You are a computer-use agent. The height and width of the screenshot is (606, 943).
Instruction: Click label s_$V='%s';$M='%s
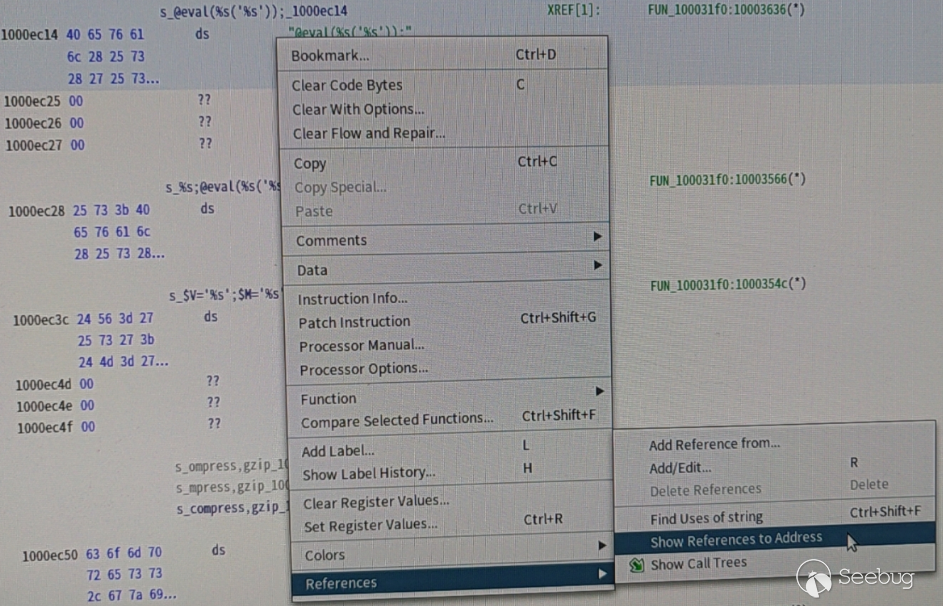(224, 295)
